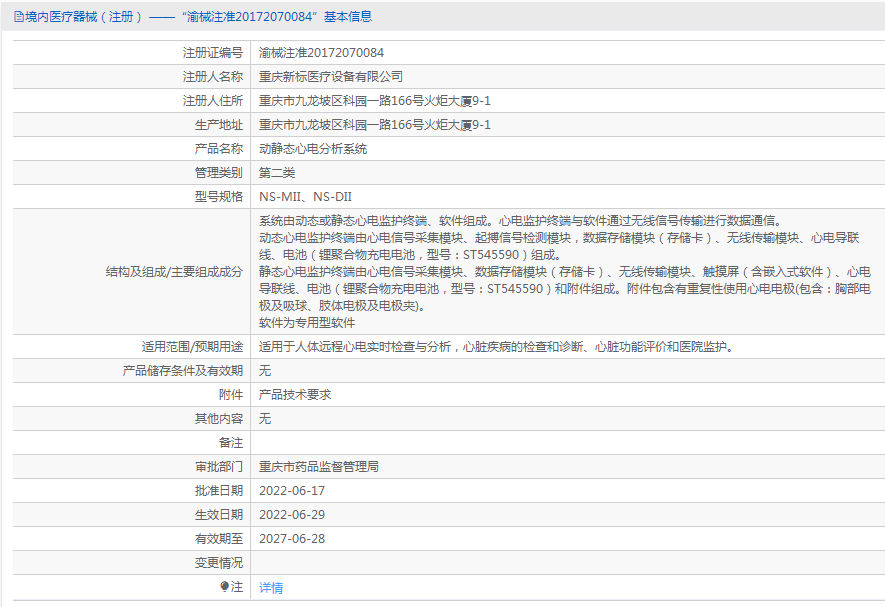The width and height of the screenshot is (885, 607).
Task: Click the 结构及组成/主要组成成分 label
Action: (174, 272)
